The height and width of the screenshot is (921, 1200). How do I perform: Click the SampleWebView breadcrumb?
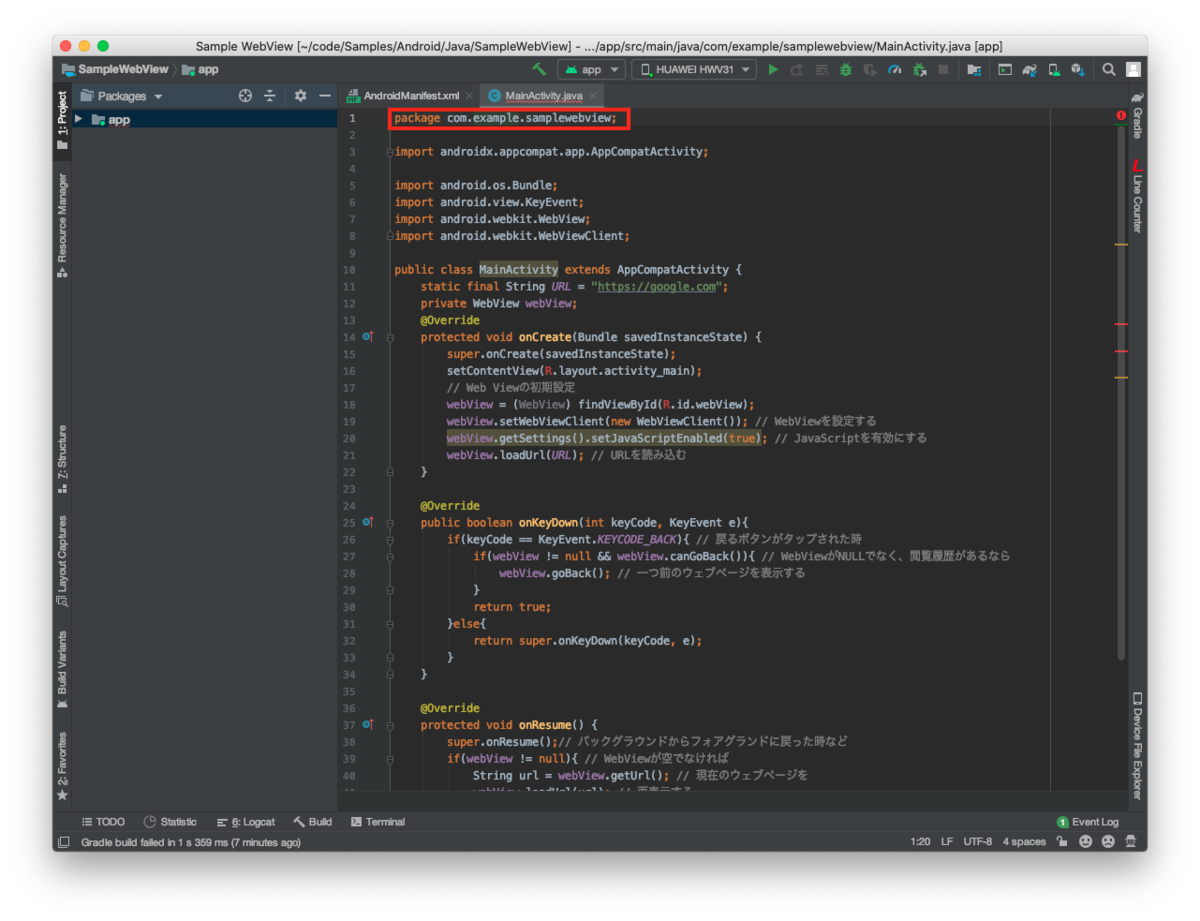coord(114,69)
